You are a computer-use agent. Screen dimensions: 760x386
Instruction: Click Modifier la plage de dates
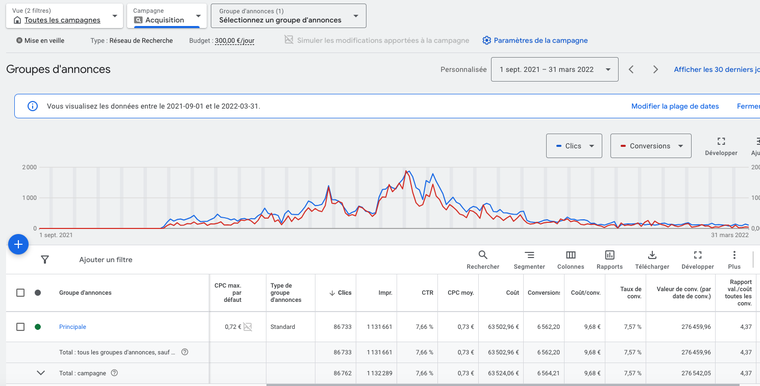coord(675,106)
